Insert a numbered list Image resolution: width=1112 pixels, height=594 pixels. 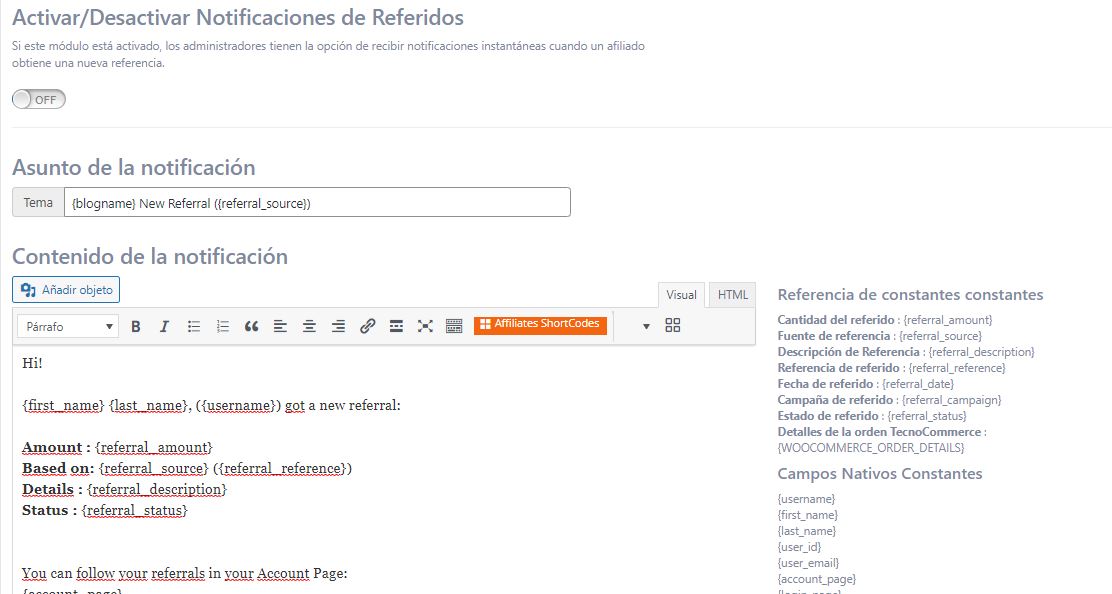(x=223, y=326)
